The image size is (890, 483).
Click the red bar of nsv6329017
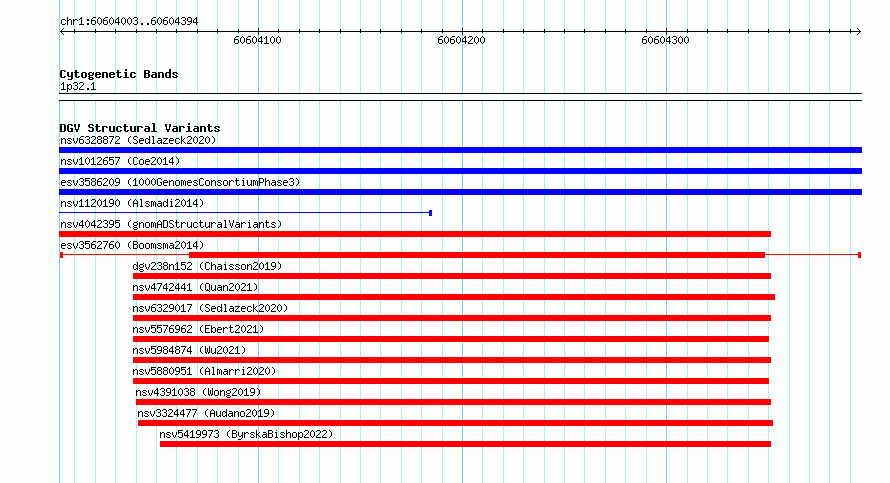452,318
